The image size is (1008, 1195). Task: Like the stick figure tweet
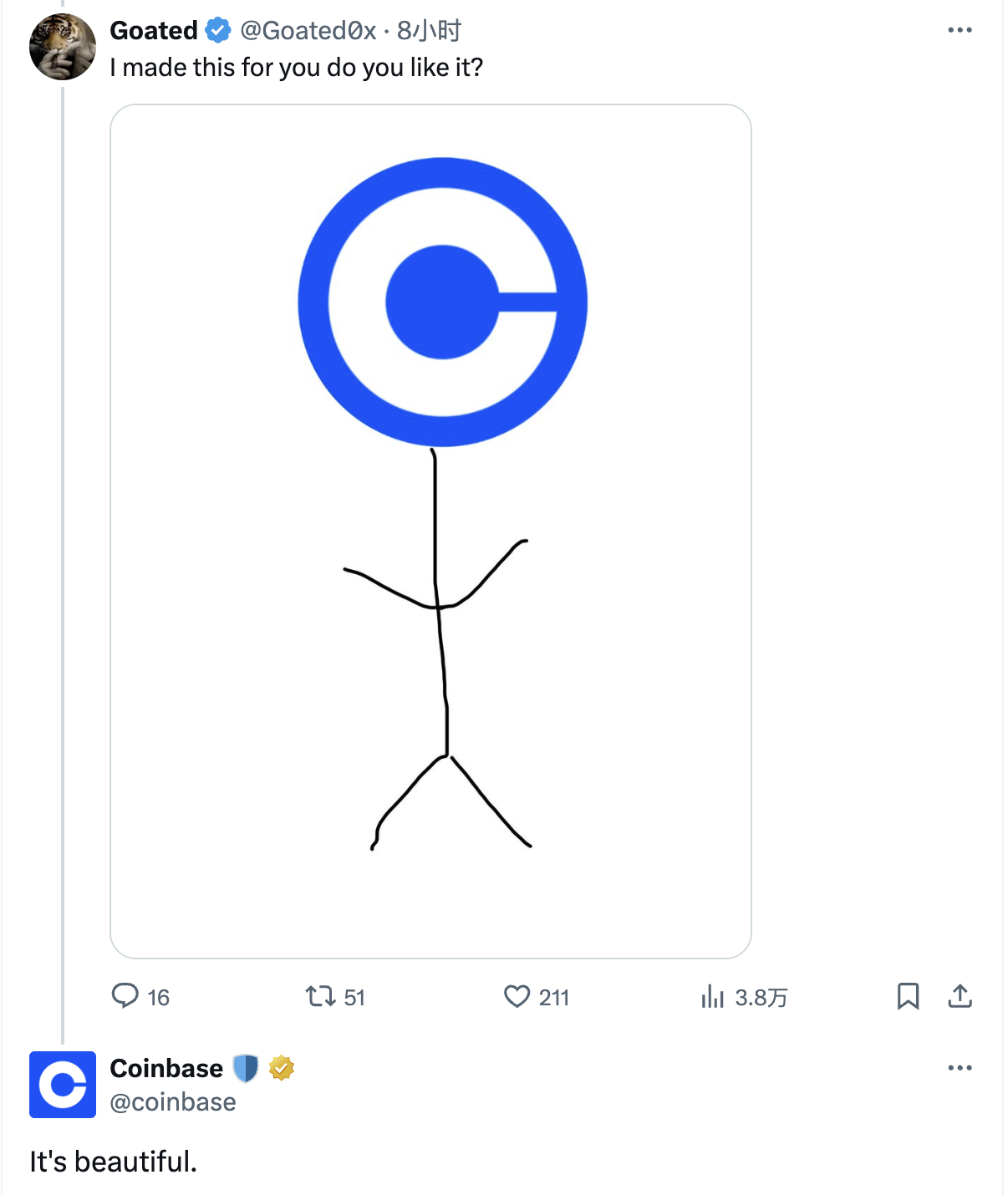click(x=517, y=996)
